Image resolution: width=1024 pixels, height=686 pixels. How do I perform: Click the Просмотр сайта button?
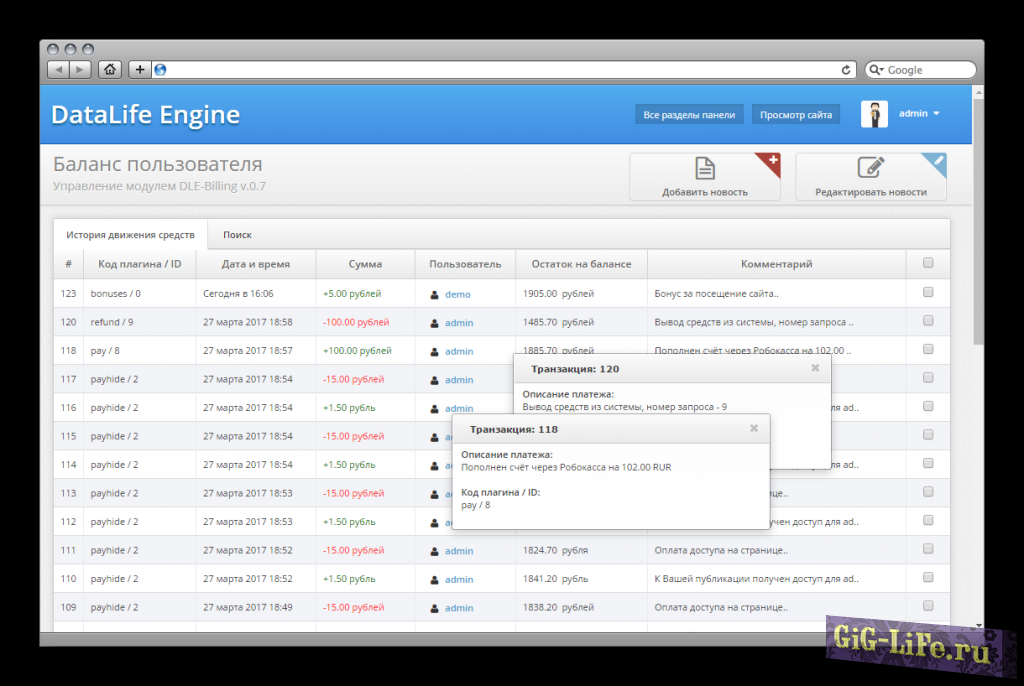click(795, 115)
